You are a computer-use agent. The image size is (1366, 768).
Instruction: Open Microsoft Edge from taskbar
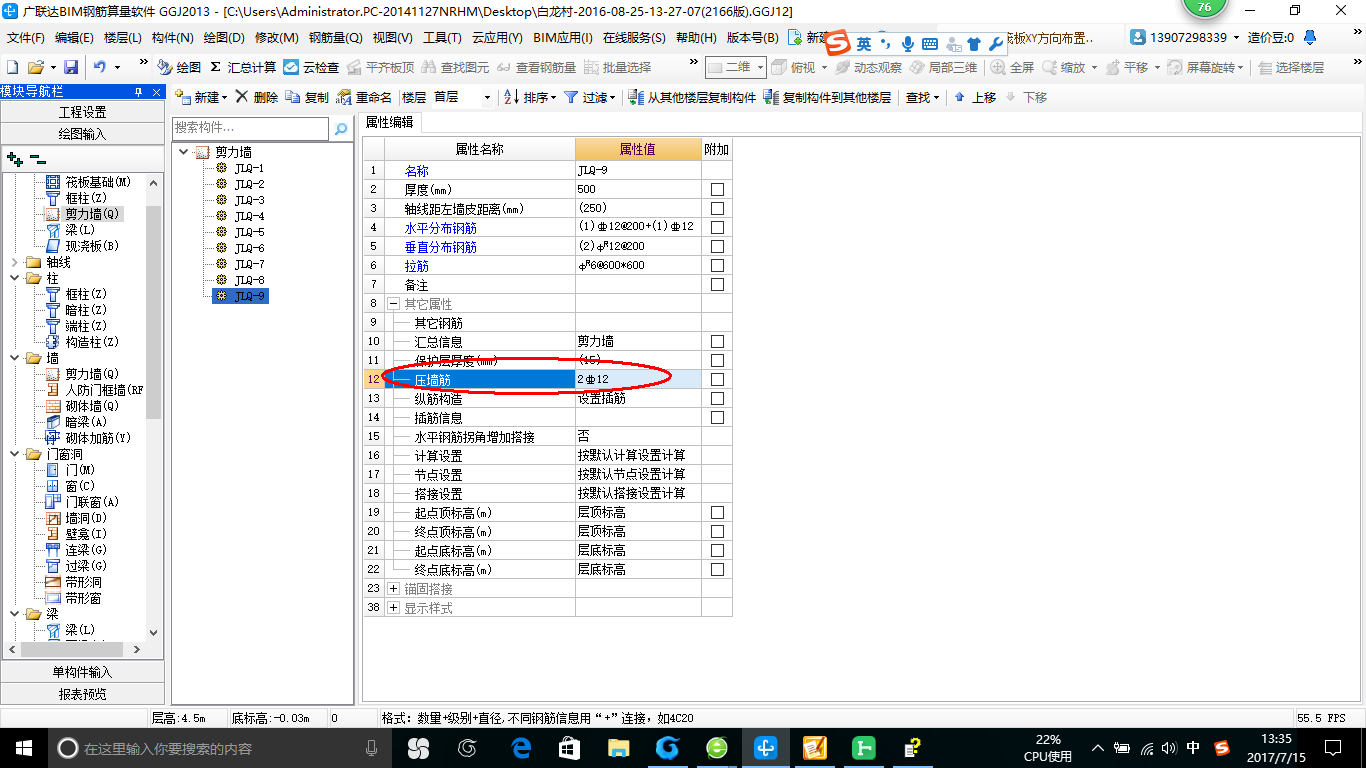[520, 747]
